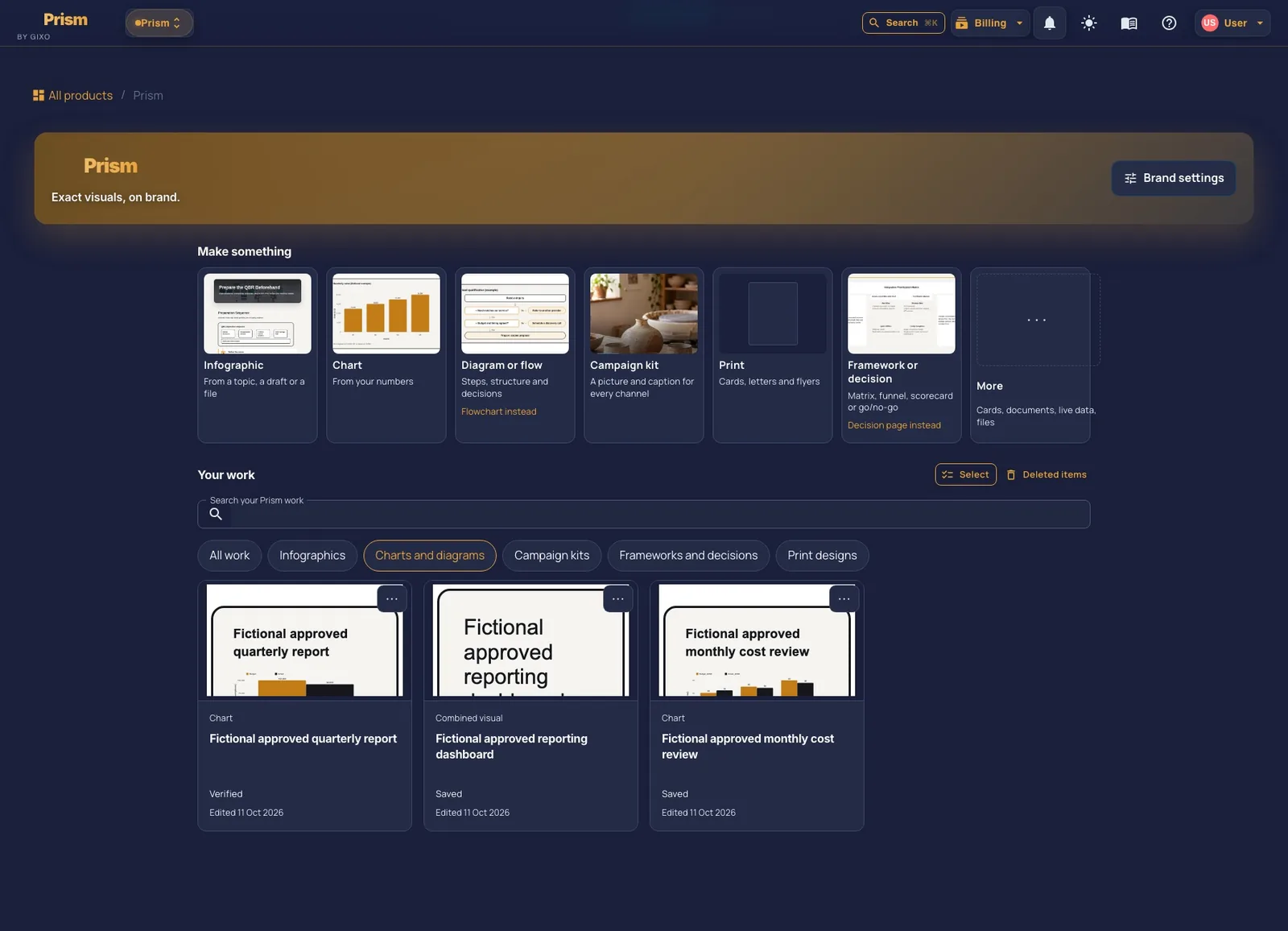The width and height of the screenshot is (1288, 931).
Task: Click the Select button in Your work
Action: coord(966,475)
